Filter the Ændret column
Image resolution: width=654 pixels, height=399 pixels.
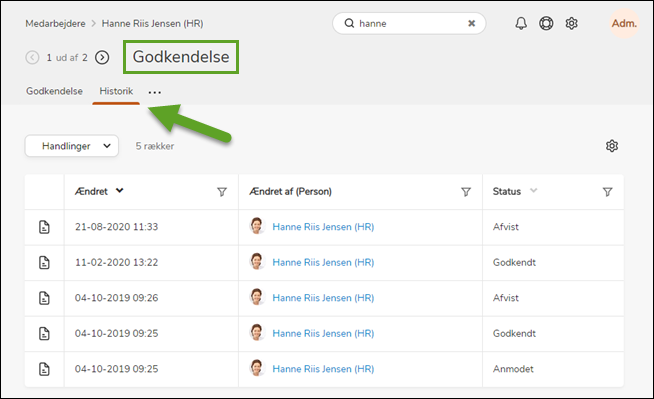pyautogui.click(x=222, y=192)
